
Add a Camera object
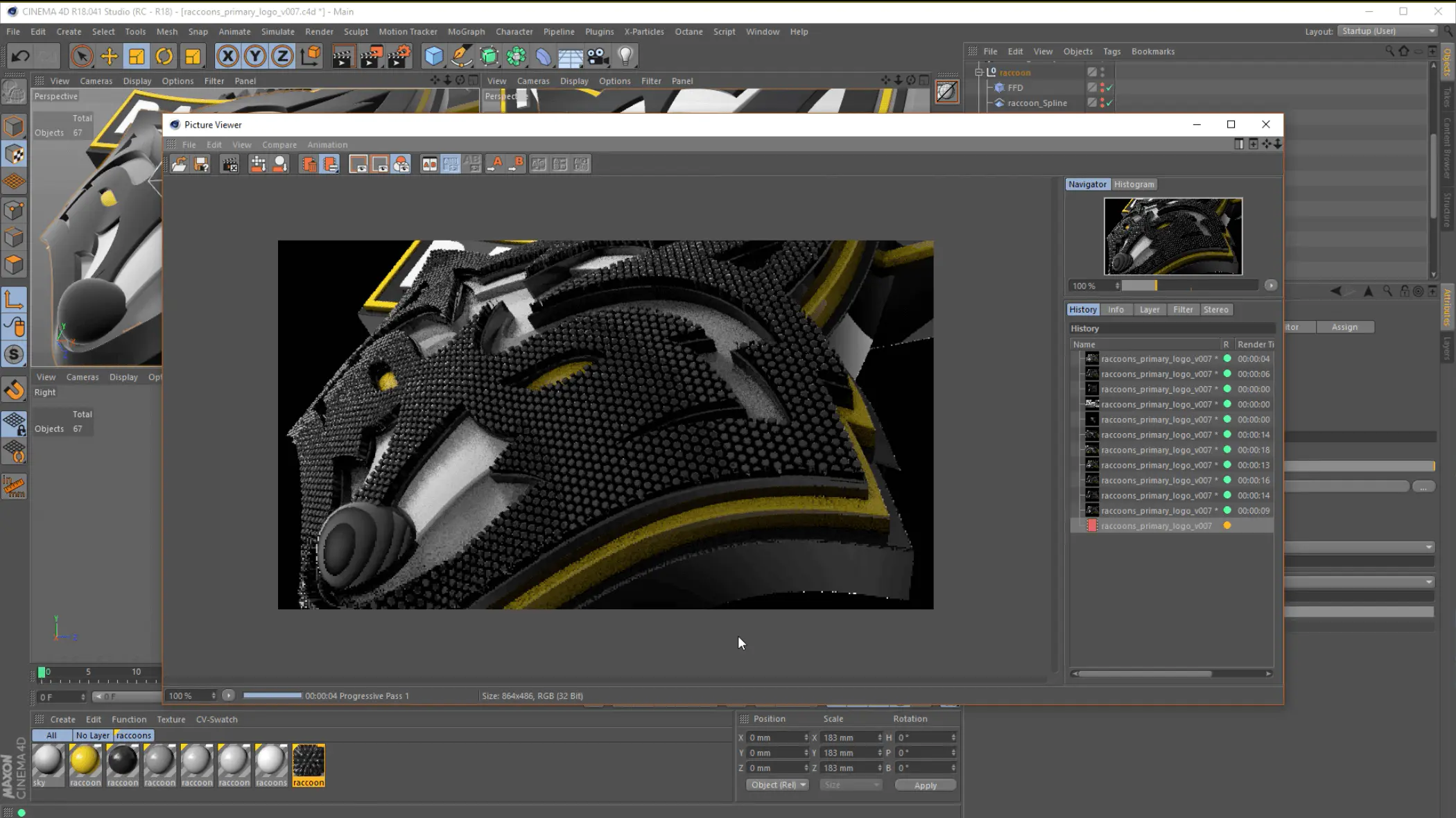(598, 56)
